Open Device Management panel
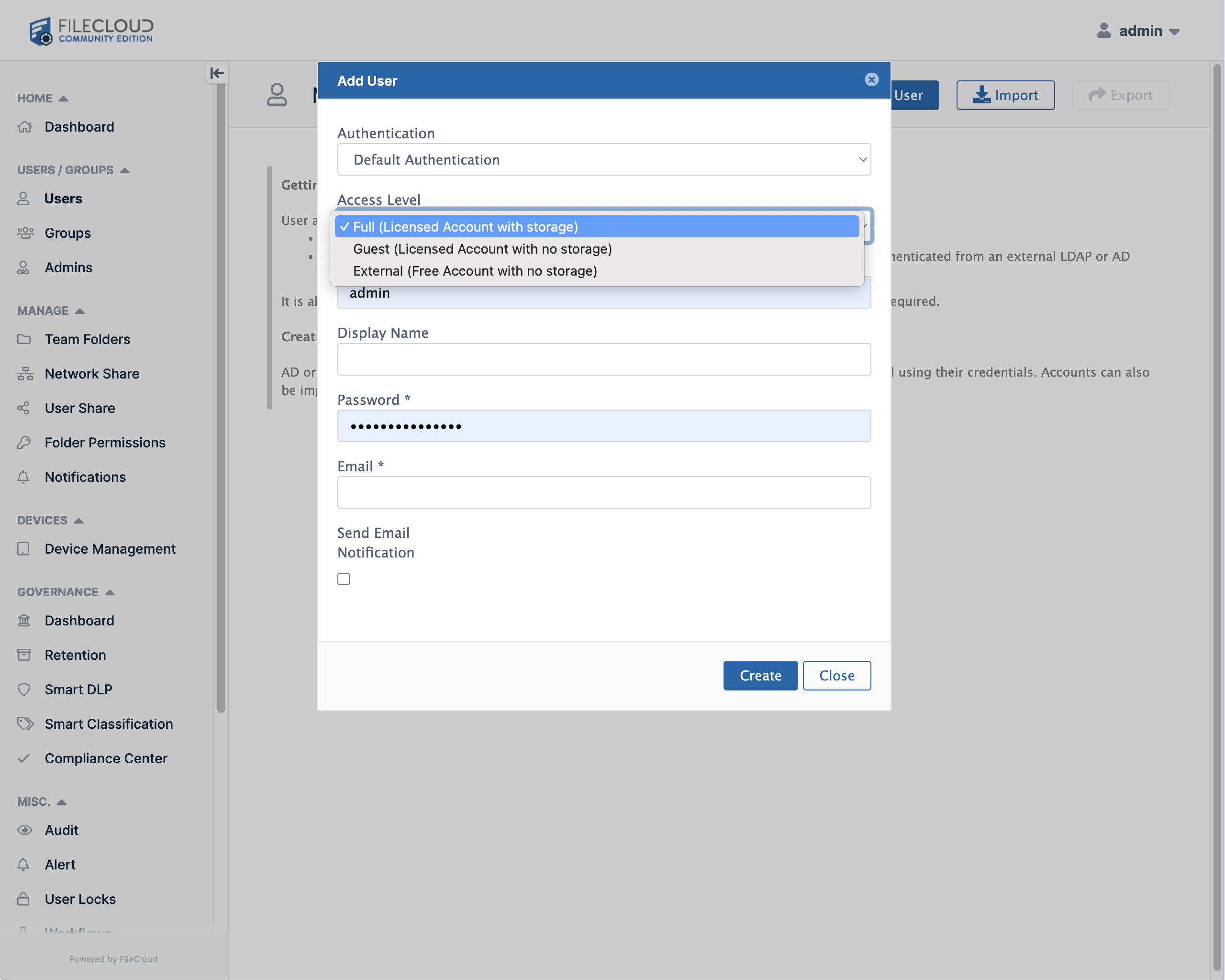Image resolution: width=1225 pixels, height=980 pixels. pos(110,549)
